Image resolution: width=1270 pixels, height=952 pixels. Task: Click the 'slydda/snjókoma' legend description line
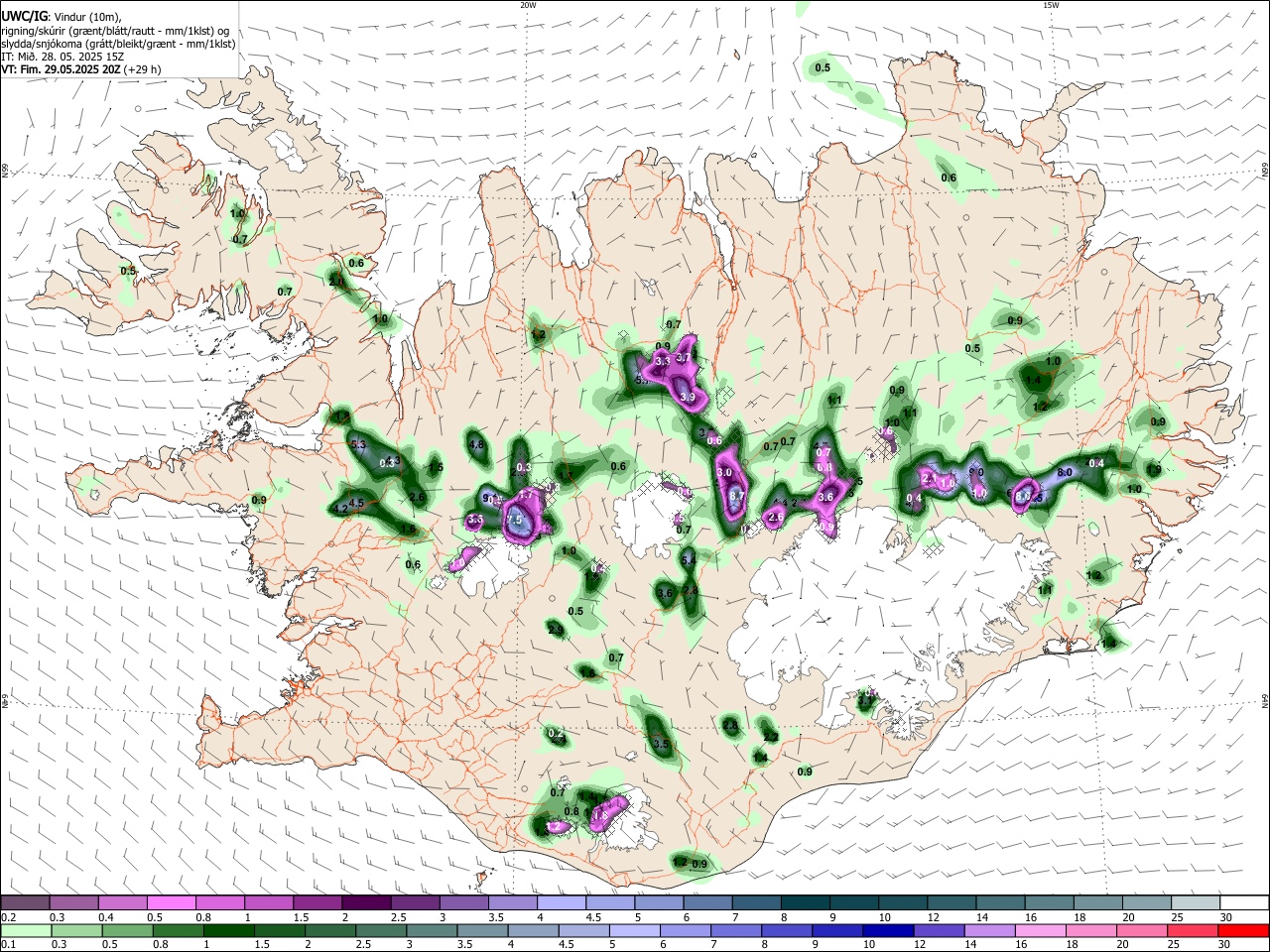coord(118,44)
